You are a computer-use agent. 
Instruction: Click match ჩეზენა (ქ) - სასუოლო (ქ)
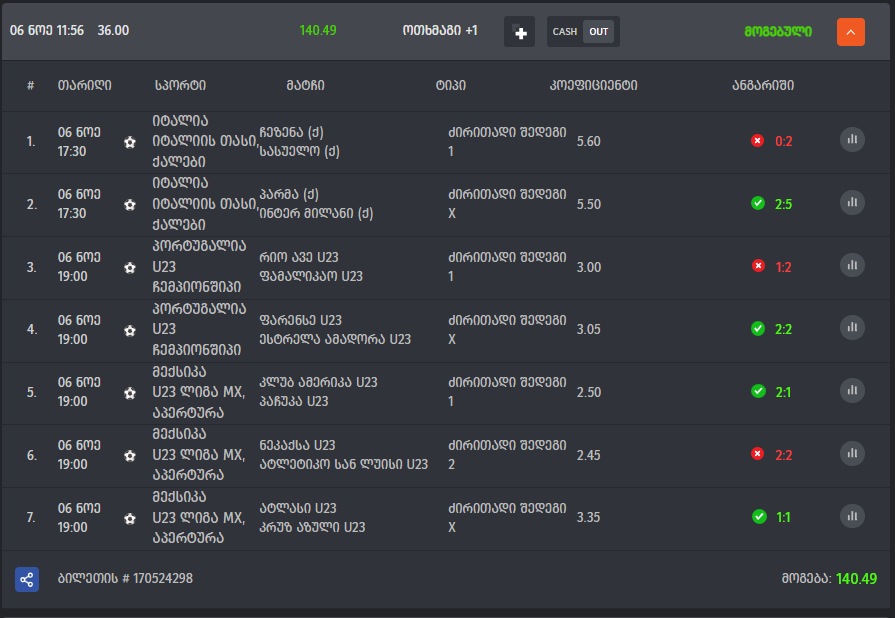click(x=300, y=142)
